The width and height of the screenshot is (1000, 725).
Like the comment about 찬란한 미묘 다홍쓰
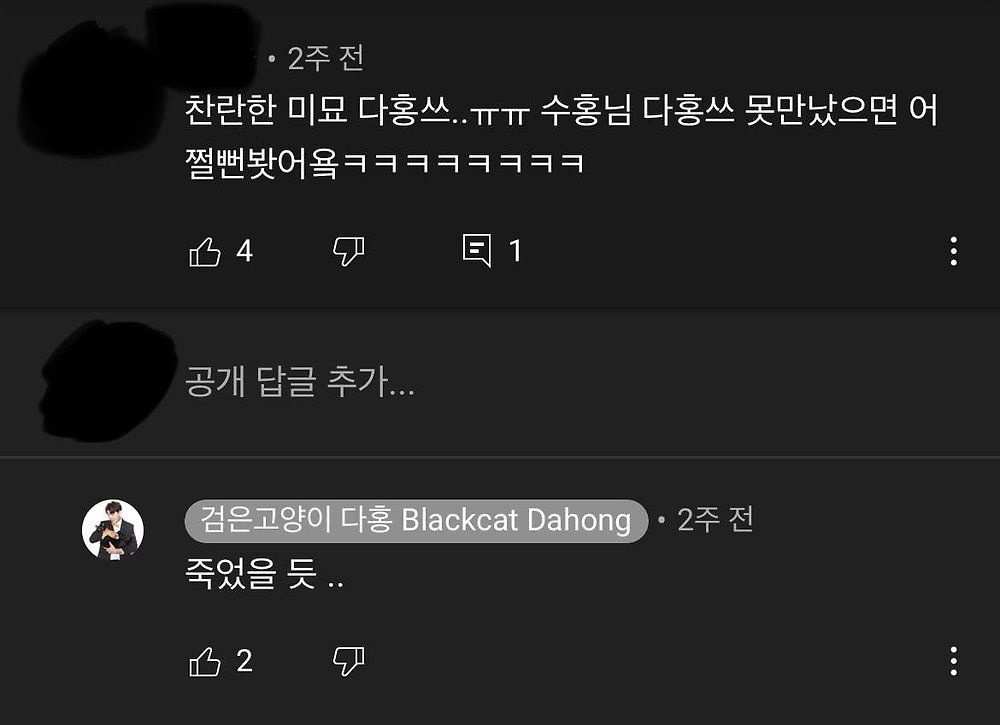205,252
